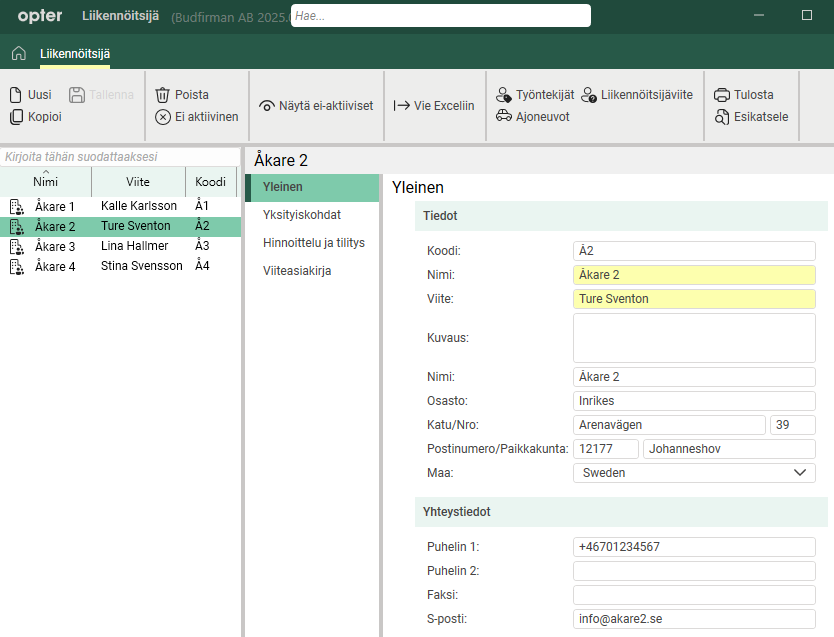Screen dimensions: 834x637
Task: Open Työntekijät employees
Action: (x=534, y=95)
